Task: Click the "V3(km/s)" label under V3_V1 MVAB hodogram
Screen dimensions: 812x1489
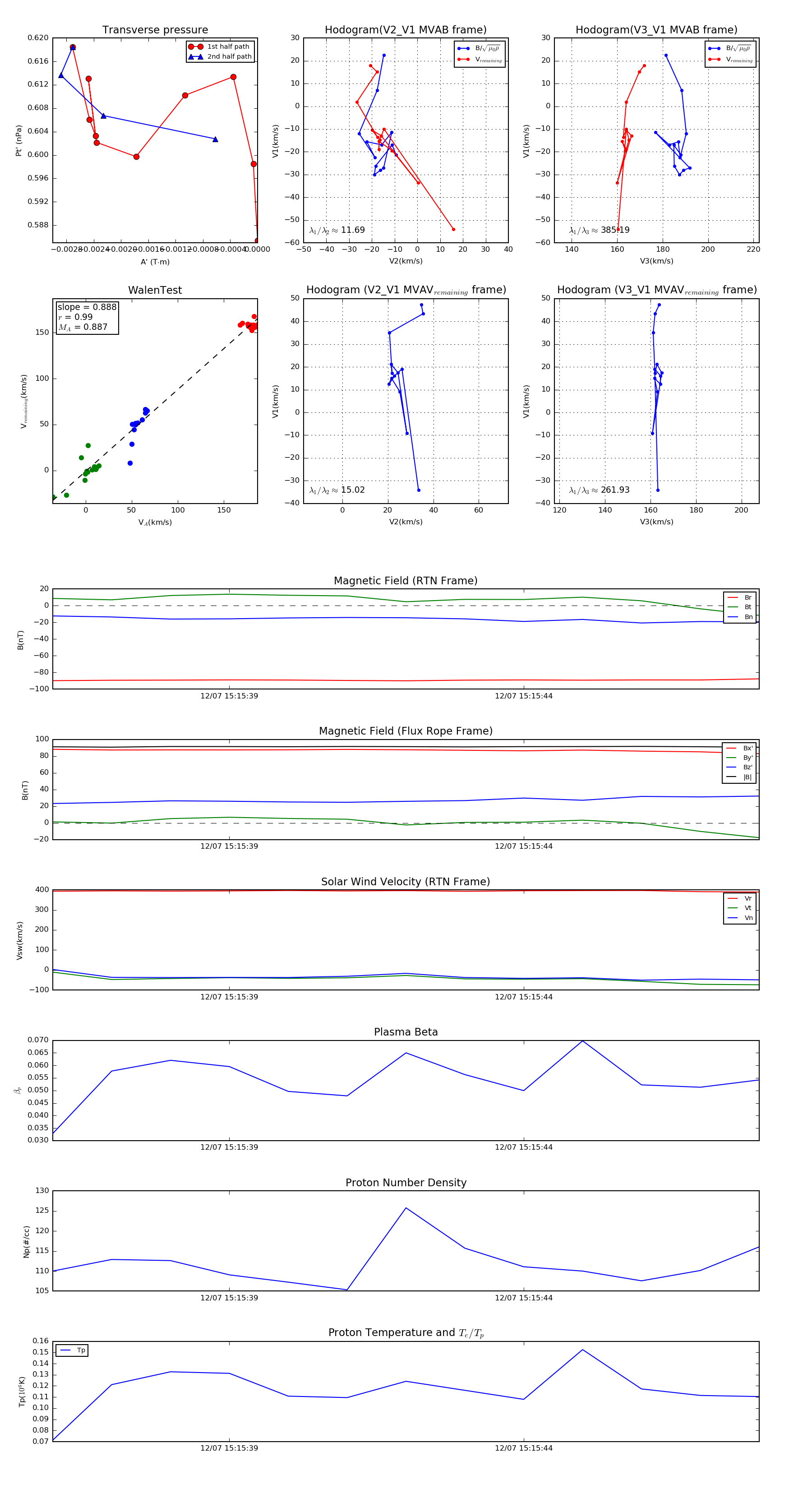Action: point(656,261)
